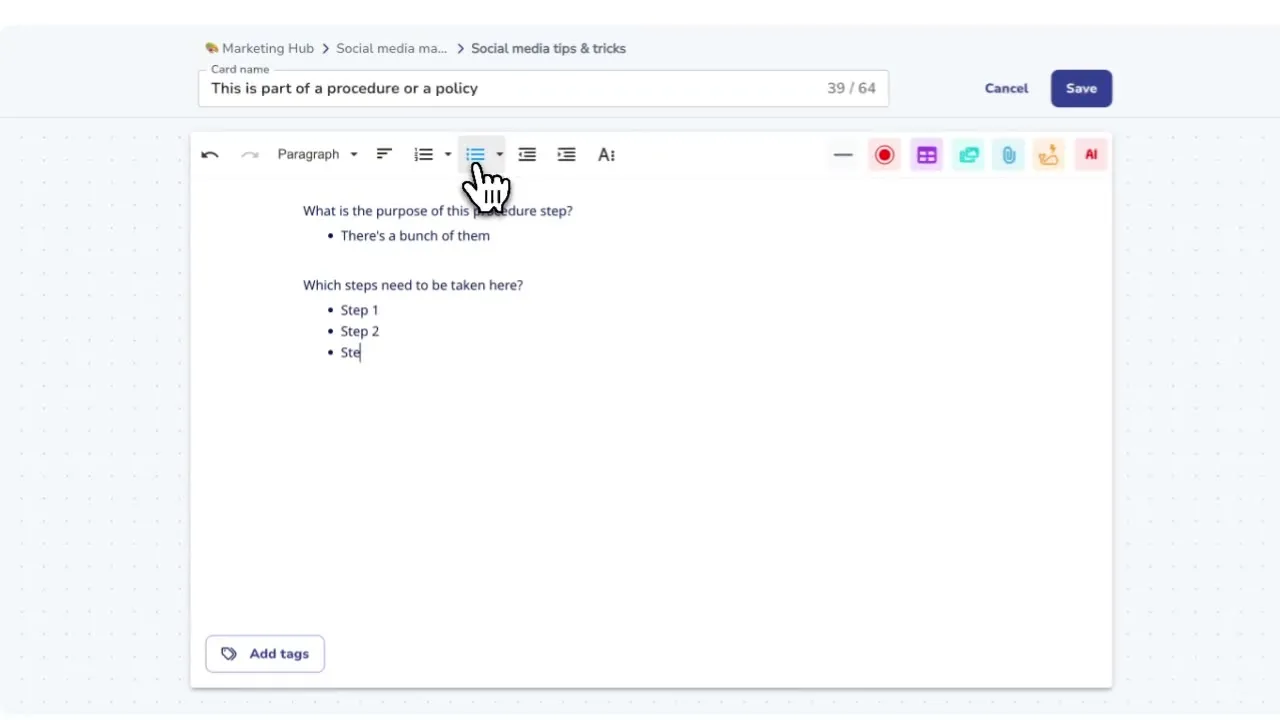The width and height of the screenshot is (1280, 720).
Task: Increase indent of the list item
Action: 566,155
